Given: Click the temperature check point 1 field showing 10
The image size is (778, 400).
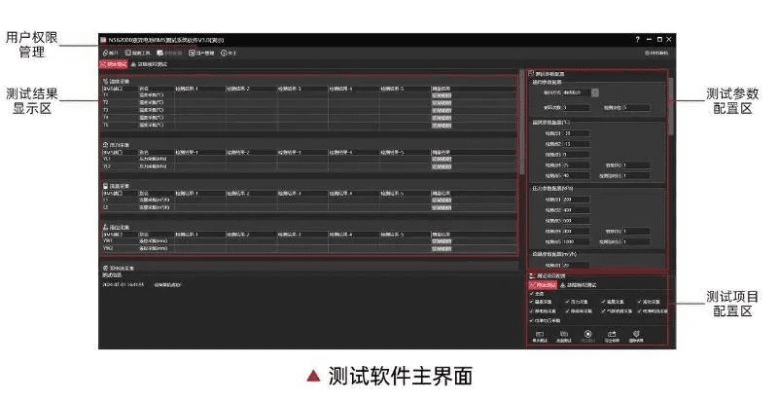Looking at the screenshot, I should pos(576,133).
